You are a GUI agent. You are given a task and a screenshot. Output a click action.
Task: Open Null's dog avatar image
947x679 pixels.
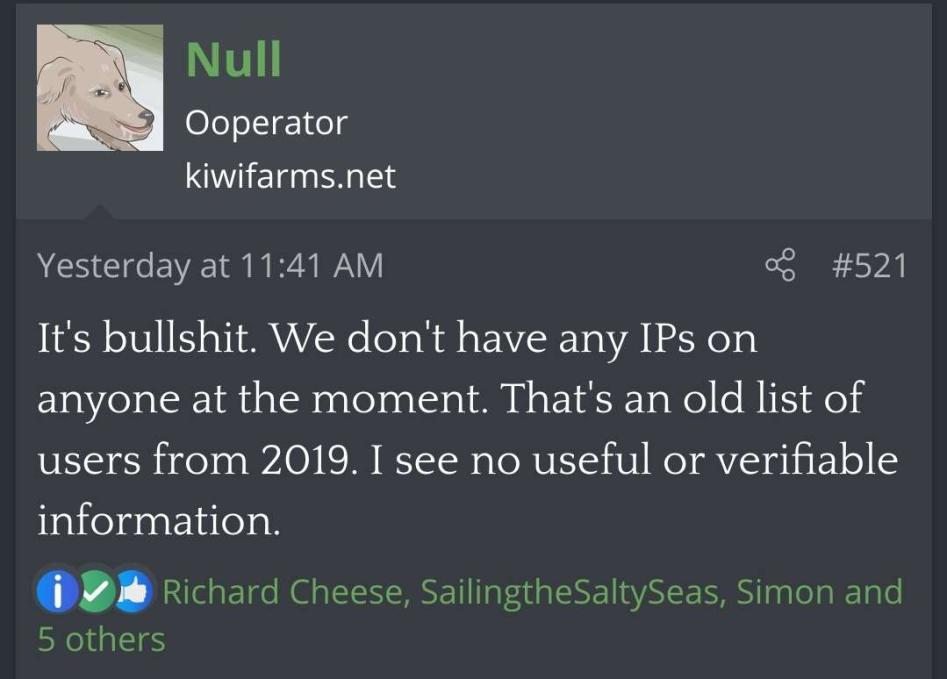click(100, 88)
